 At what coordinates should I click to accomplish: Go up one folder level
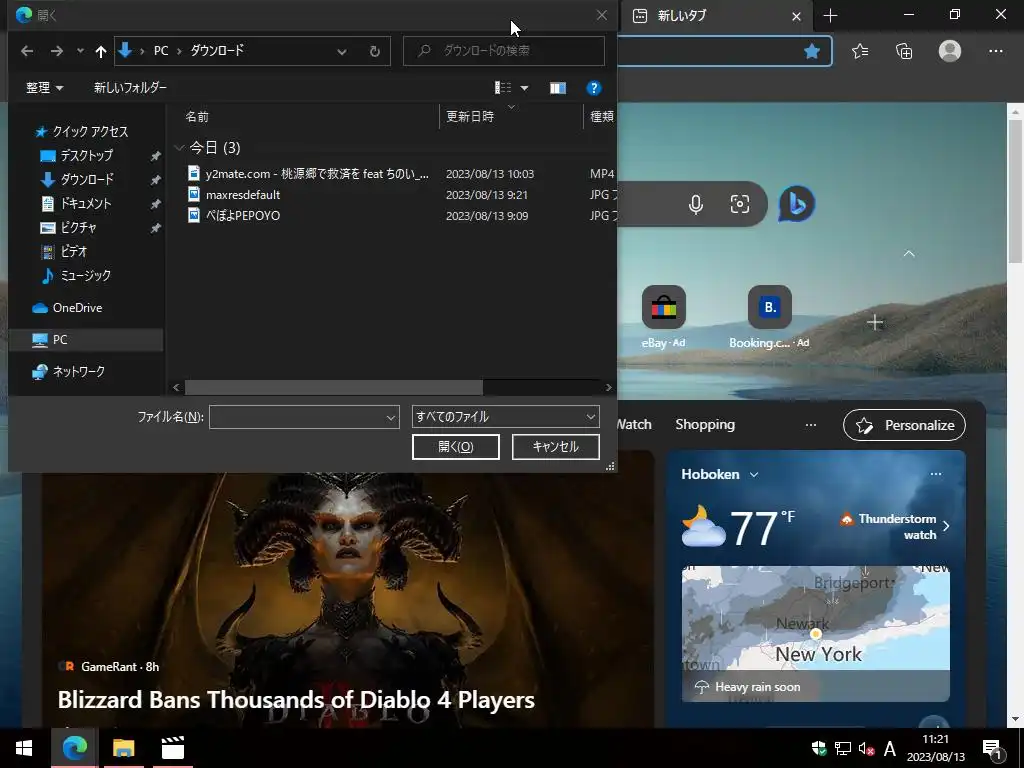[100, 51]
